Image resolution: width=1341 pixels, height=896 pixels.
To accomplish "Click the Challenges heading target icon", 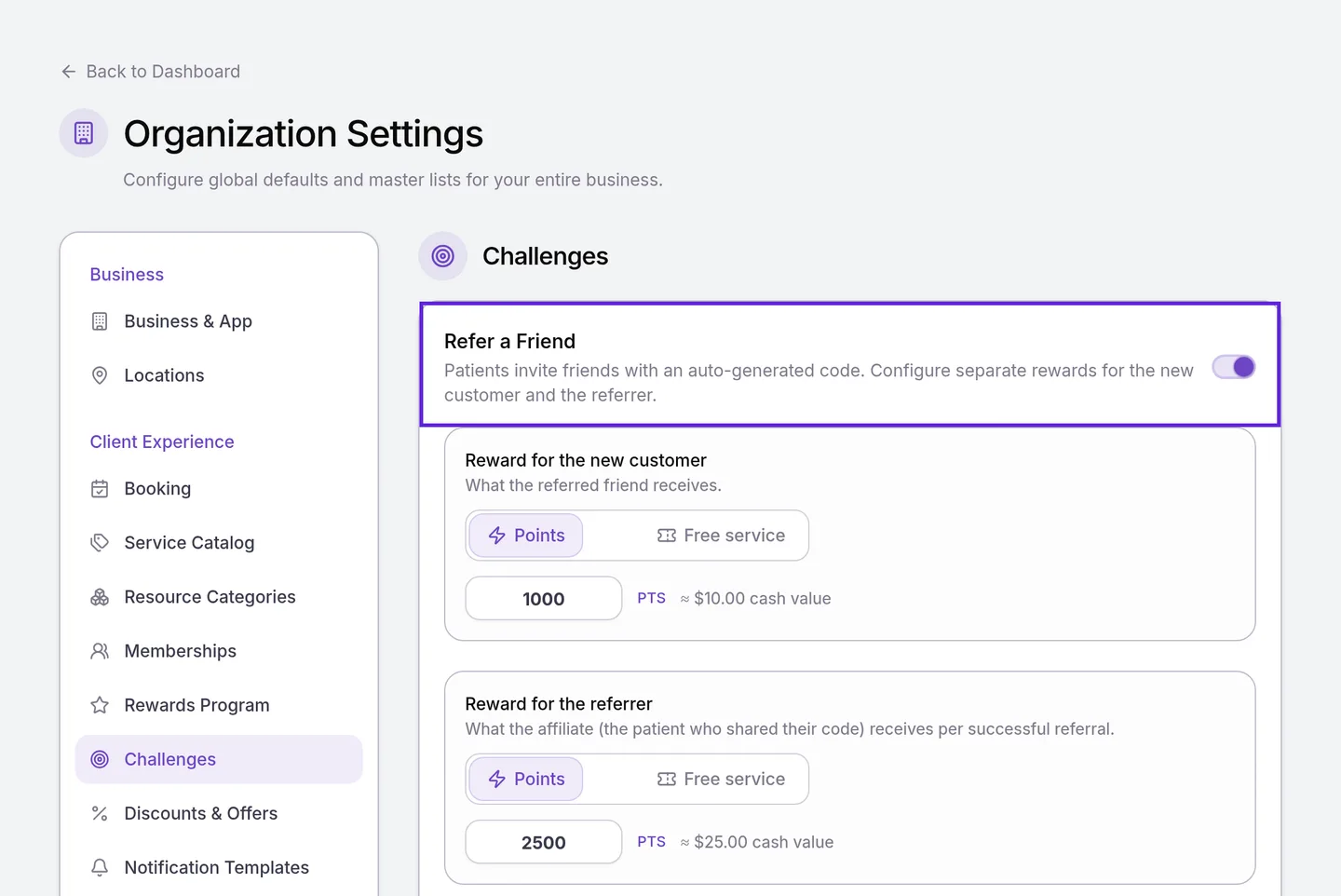I will [443, 256].
